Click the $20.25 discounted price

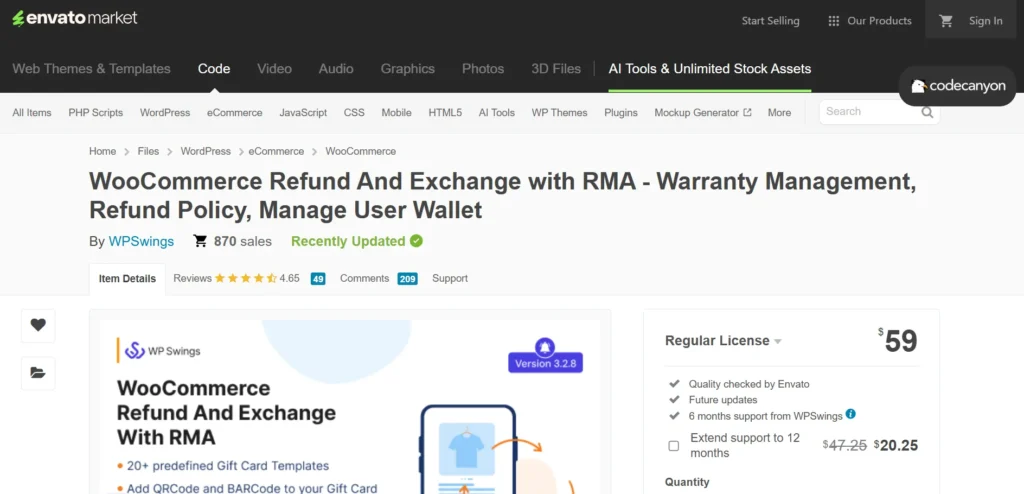[x=895, y=446]
